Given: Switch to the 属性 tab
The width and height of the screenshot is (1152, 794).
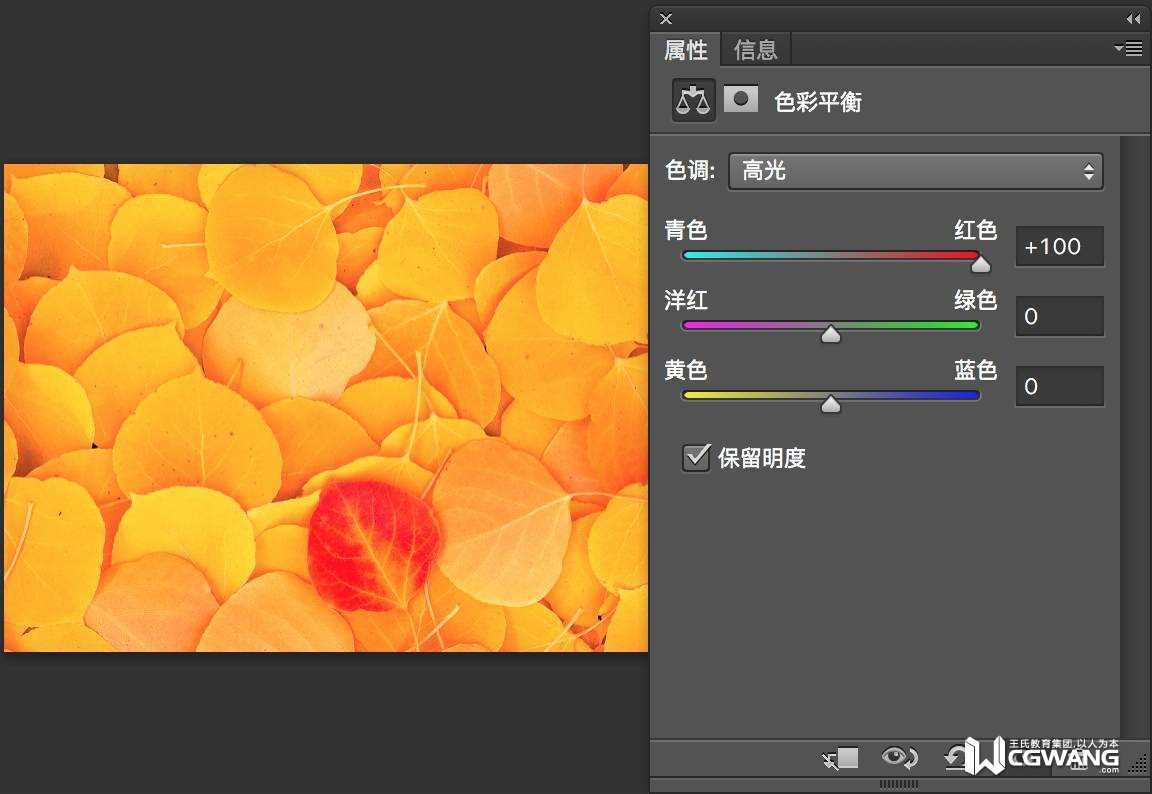Looking at the screenshot, I should (x=686, y=49).
